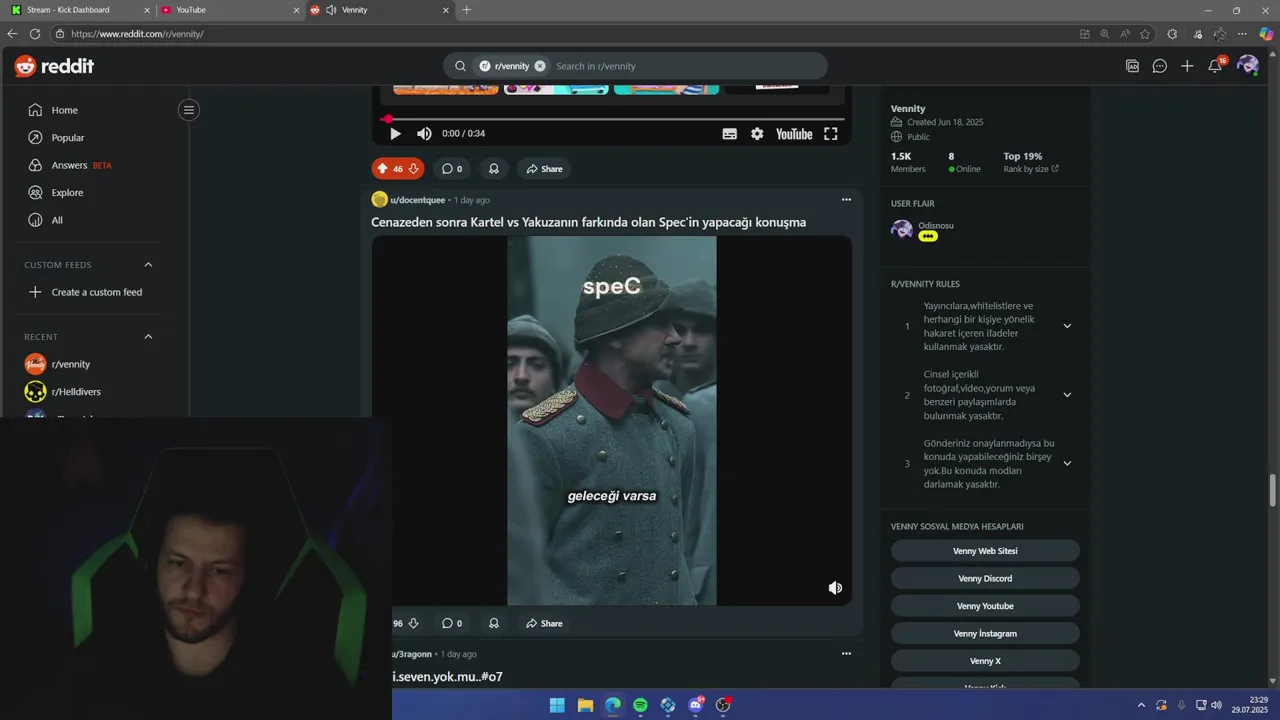Viewport: 1280px width, 720px height.
Task: Downvote the post with 46 votes
Action: coord(413,169)
